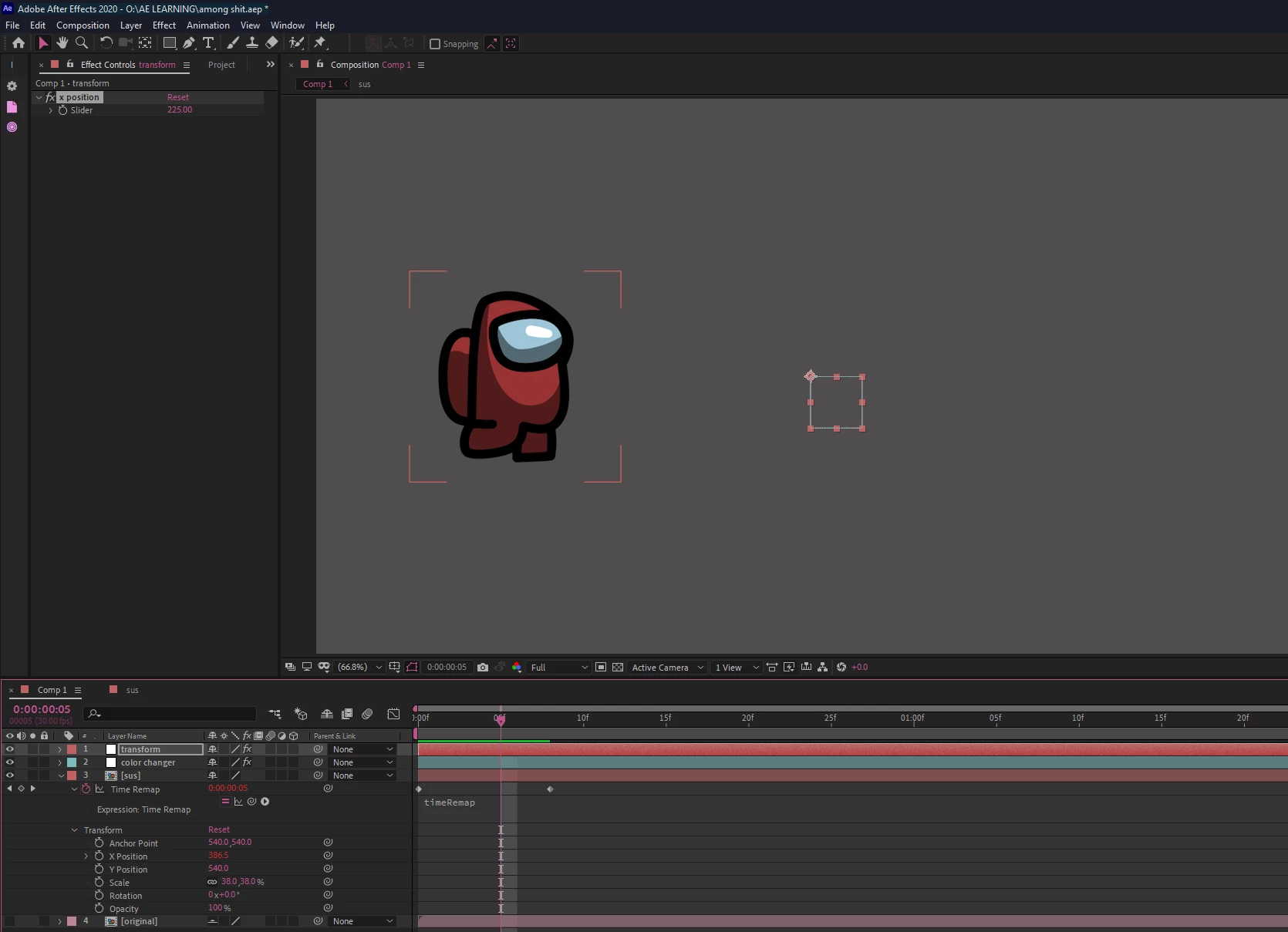This screenshot has width=1288, height=932.
Task: Switch to the Project panel tab
Action: 221,65
